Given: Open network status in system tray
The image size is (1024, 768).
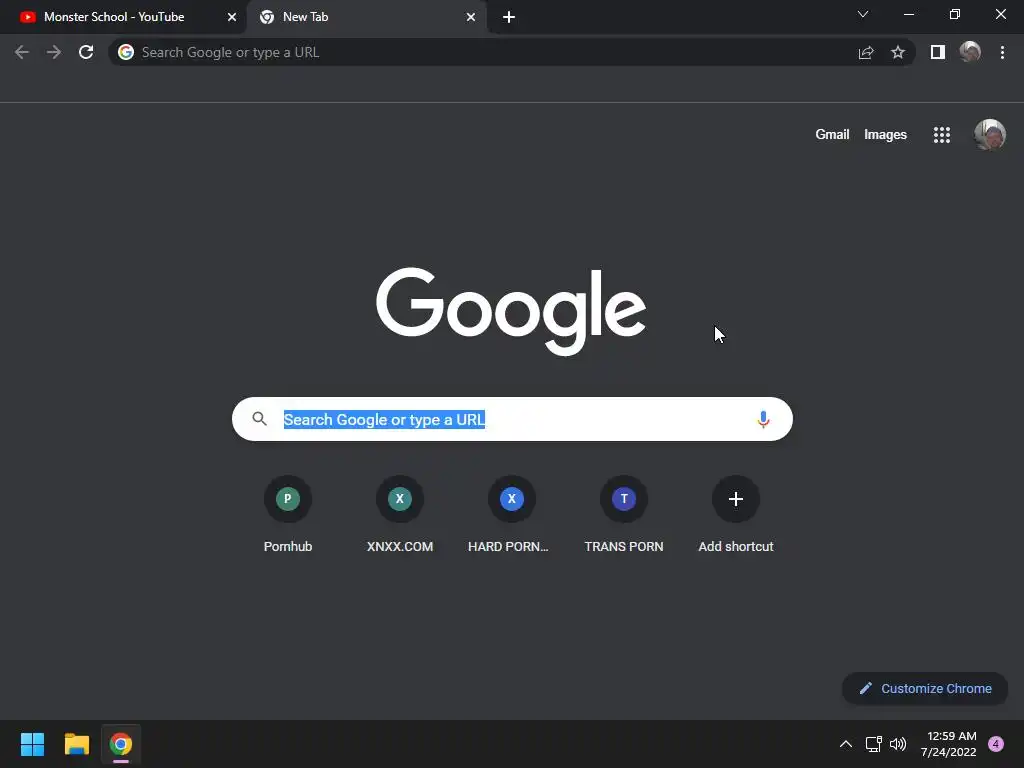Looking at the screenshot, I should pyautogui.click(x=873, y=744).
